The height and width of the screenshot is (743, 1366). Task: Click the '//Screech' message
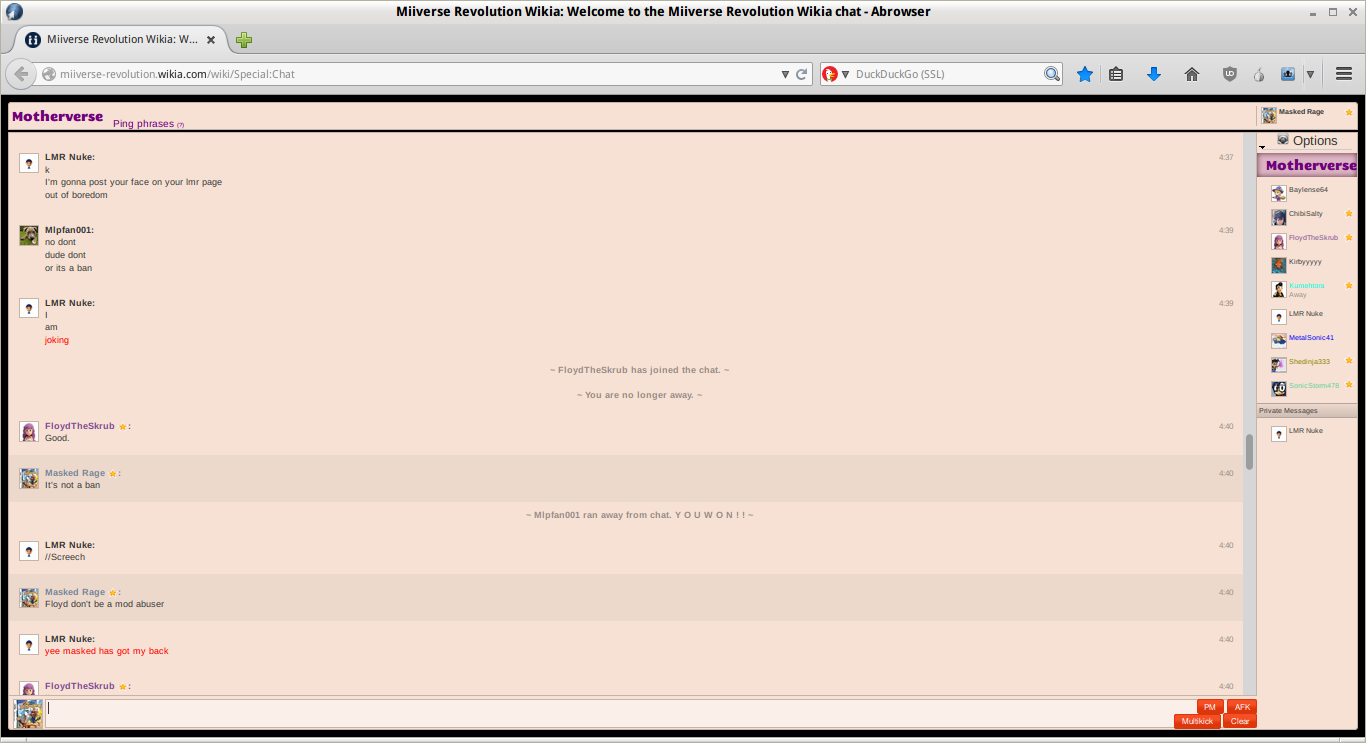click(x=65, y=557)
